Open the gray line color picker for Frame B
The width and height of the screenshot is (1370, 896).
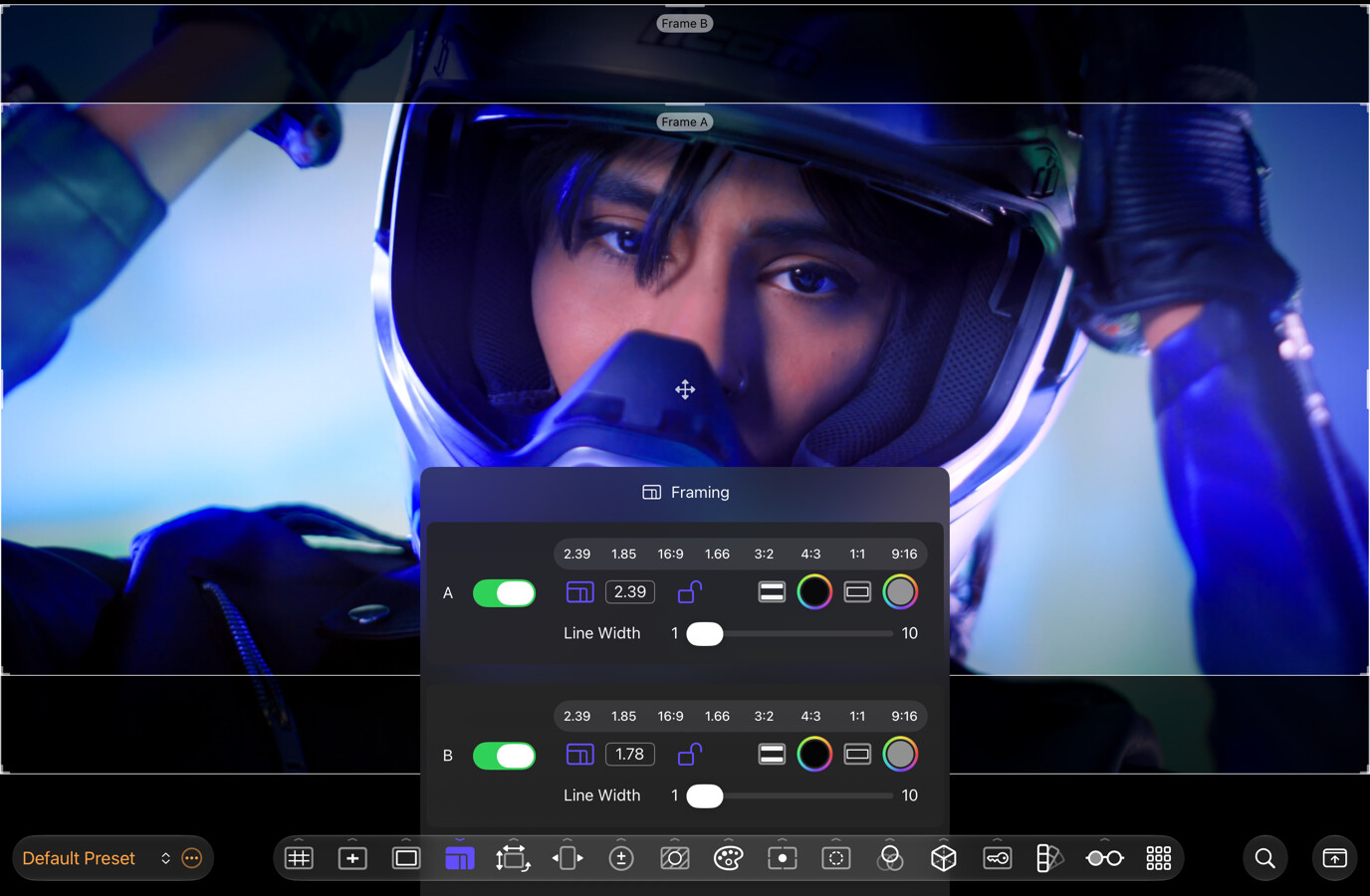point(900,755)
